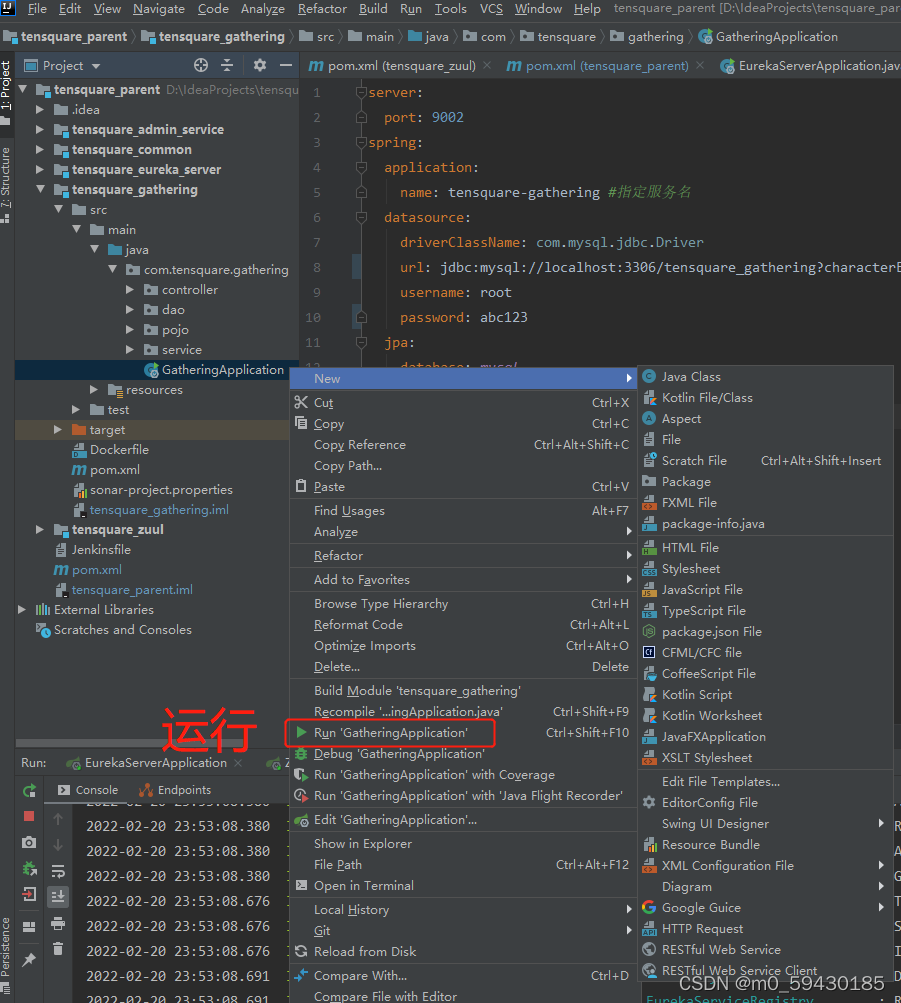Click the pin tab icon in Run panel
Viewport: 901px width, 1003px height.
point(29,960)
